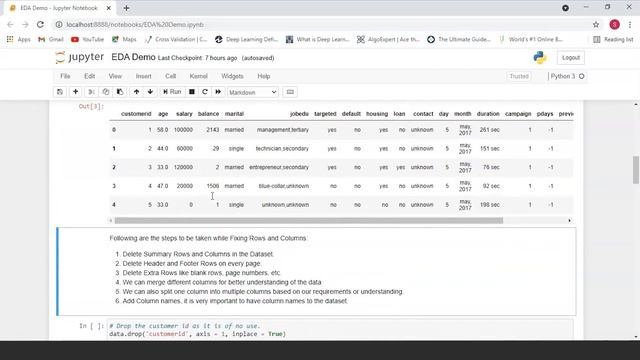
Task: Interrupt the kernel with stop icon
Action: (191, 92)
